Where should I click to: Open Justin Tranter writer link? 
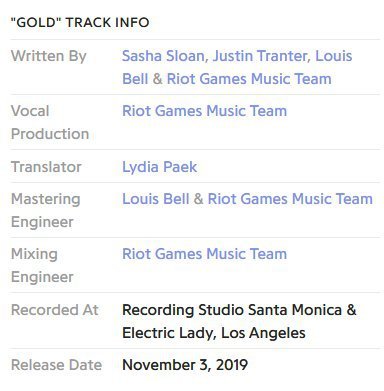click(259, 56)
